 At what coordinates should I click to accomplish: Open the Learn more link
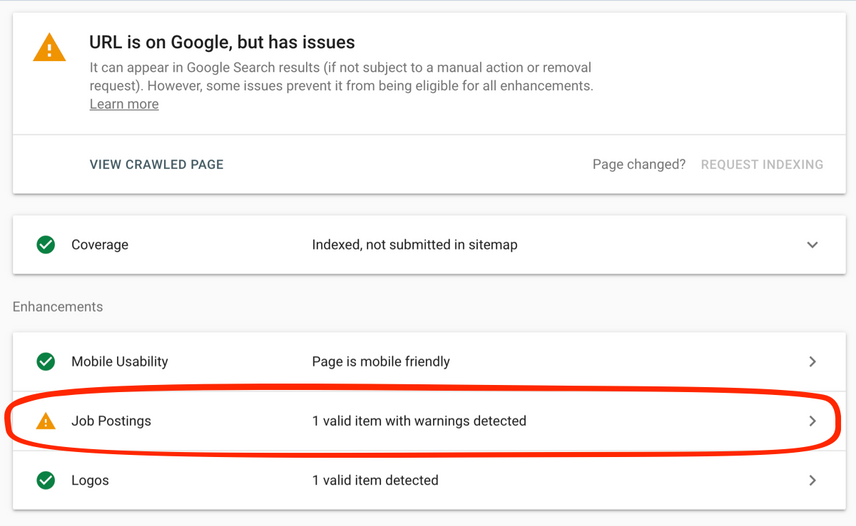coord(124,104)
